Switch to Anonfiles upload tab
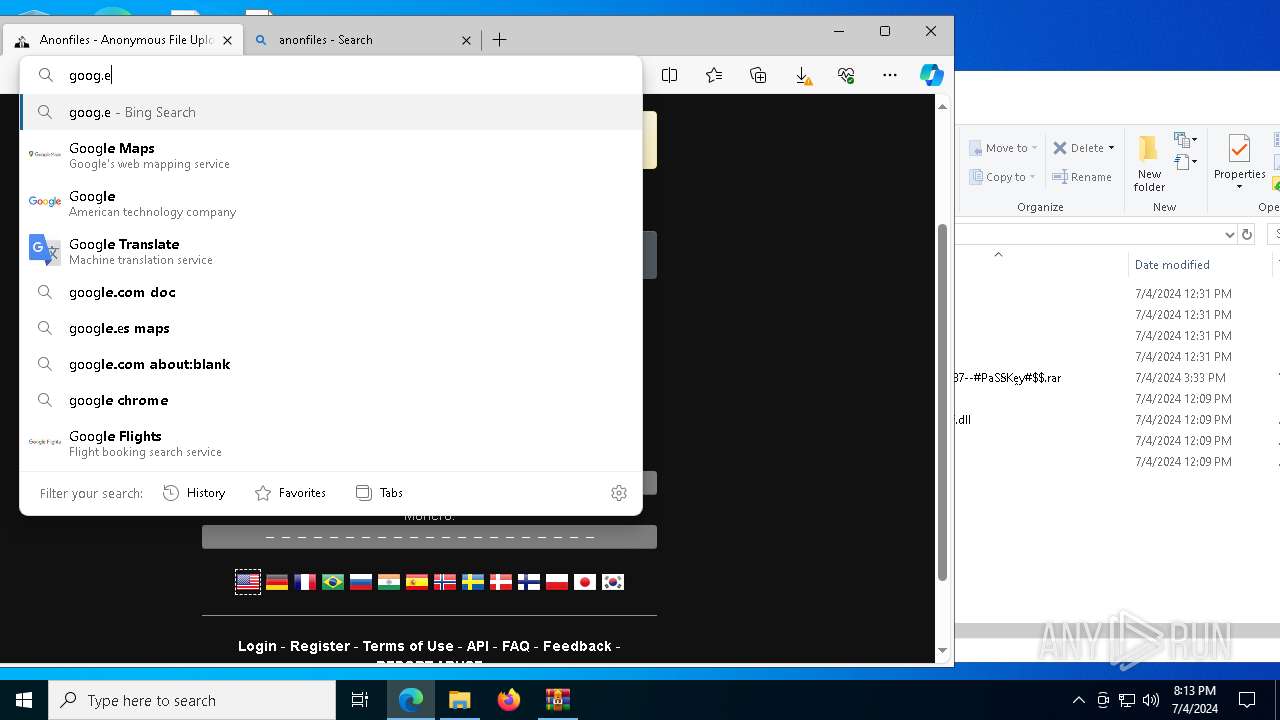Viewport: 1280px width, 720px height. pos(125,40)
